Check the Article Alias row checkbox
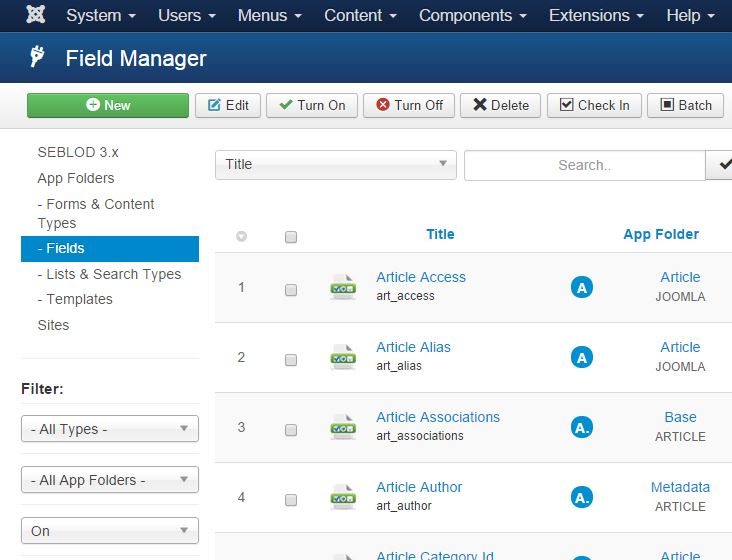The height and width of the screenshot is (560, 732). (x=291, y=360)
